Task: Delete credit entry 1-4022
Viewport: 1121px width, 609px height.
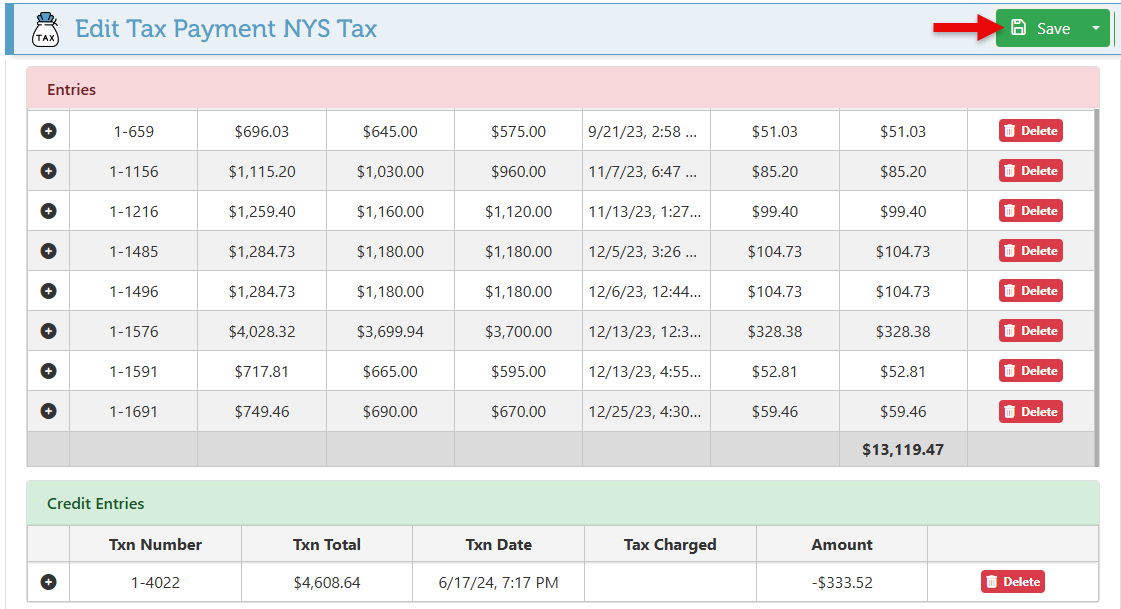Action: (x=1013, y=582)
